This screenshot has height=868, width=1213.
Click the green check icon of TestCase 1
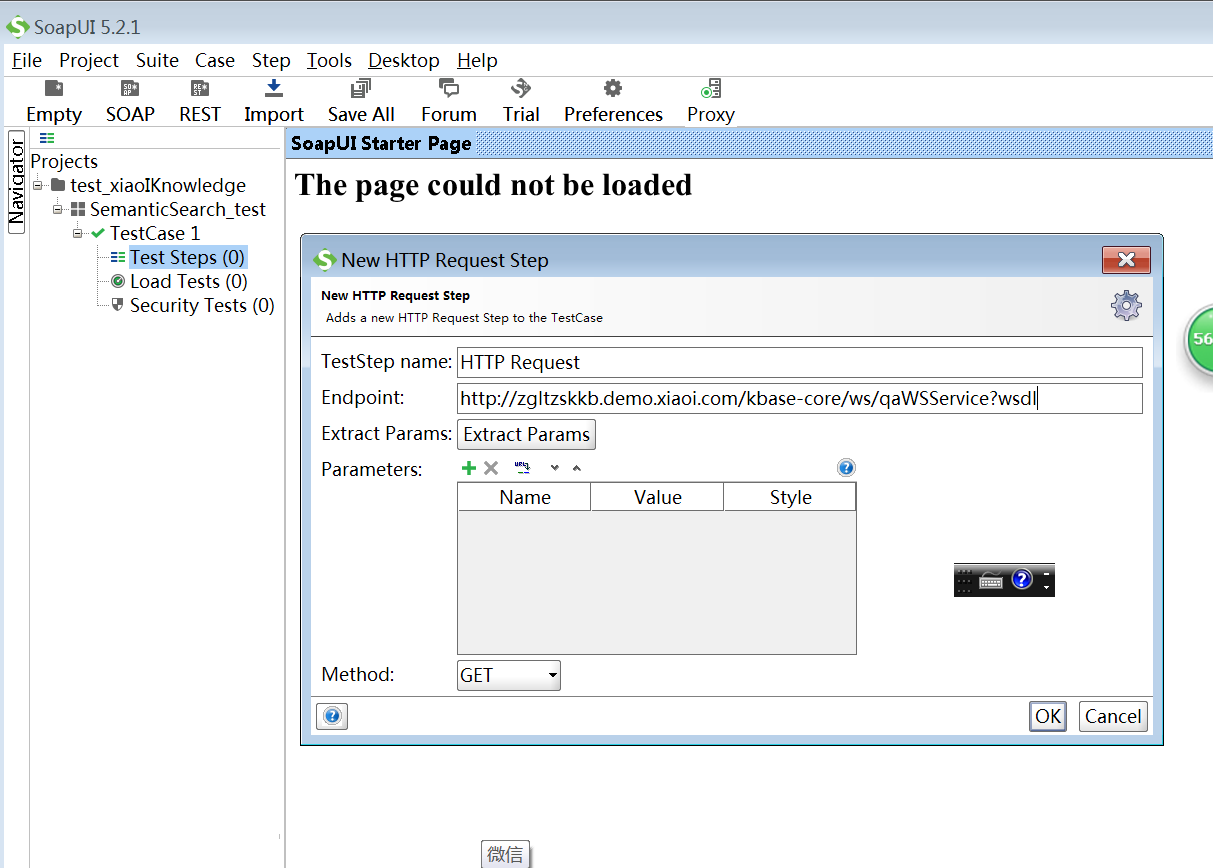click(x=98, y=233)
